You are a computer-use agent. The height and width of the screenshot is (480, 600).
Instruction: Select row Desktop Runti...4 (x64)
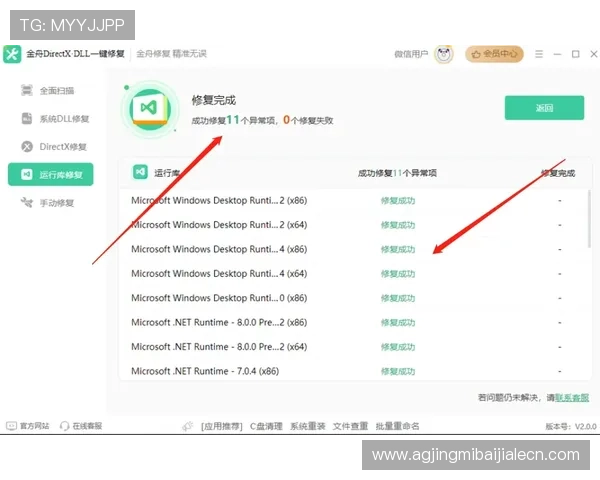(x=354, y=274)
